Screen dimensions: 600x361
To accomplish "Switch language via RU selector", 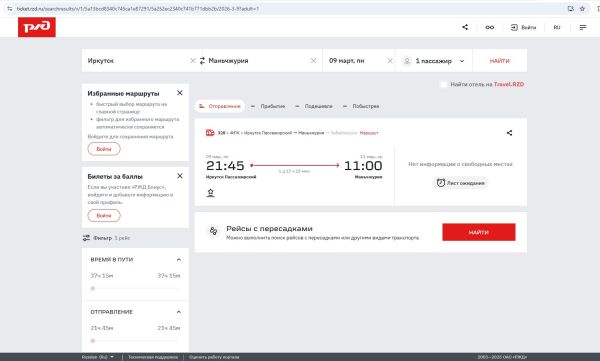I will [x=557, y=28].
